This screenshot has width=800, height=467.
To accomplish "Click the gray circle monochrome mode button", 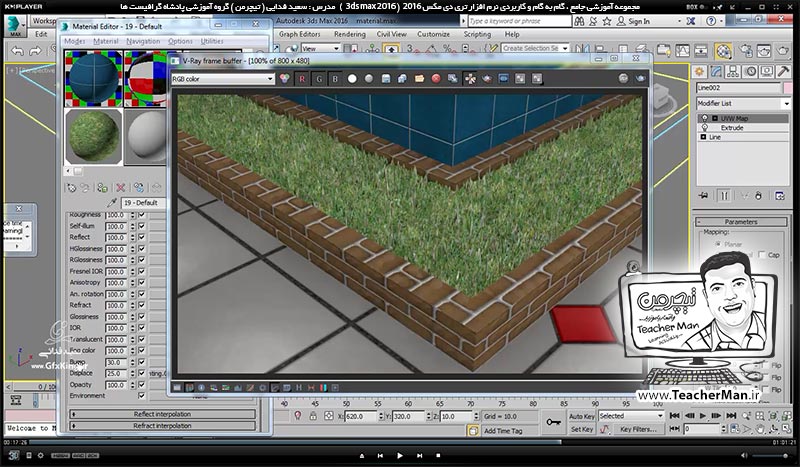I will tap(369, 79).
